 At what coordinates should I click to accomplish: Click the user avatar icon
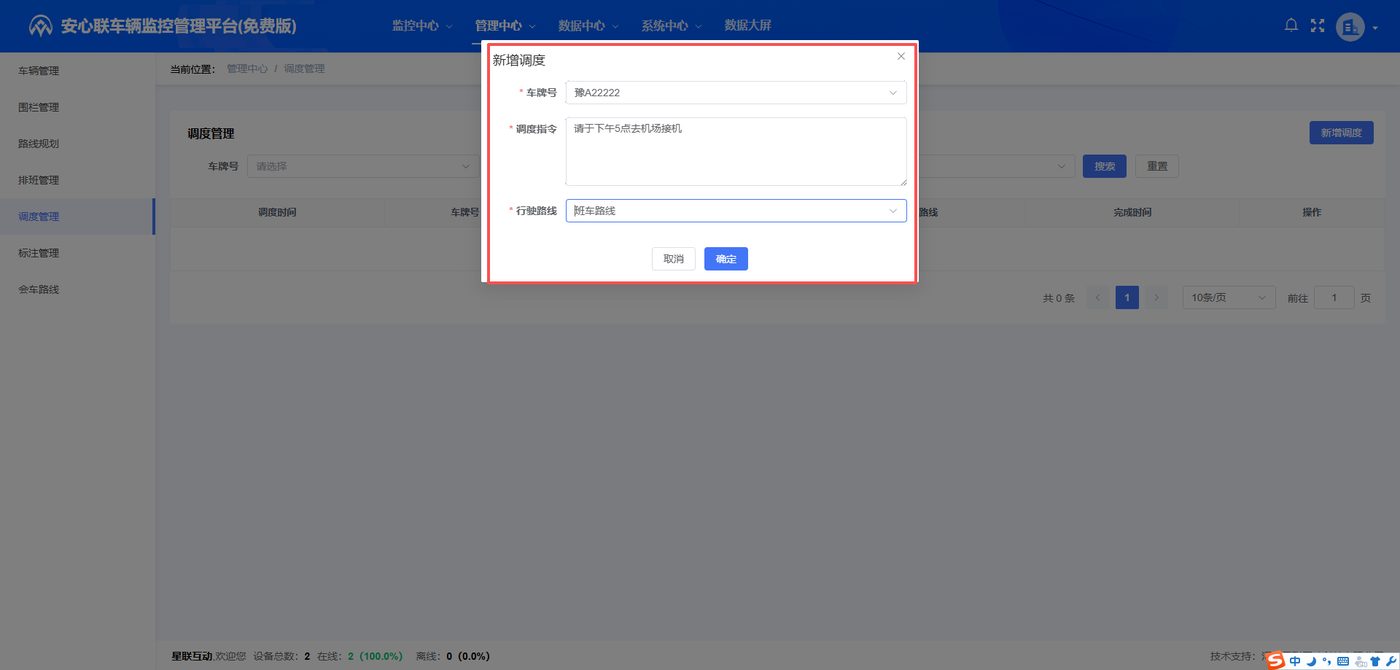click(1350, 27)
